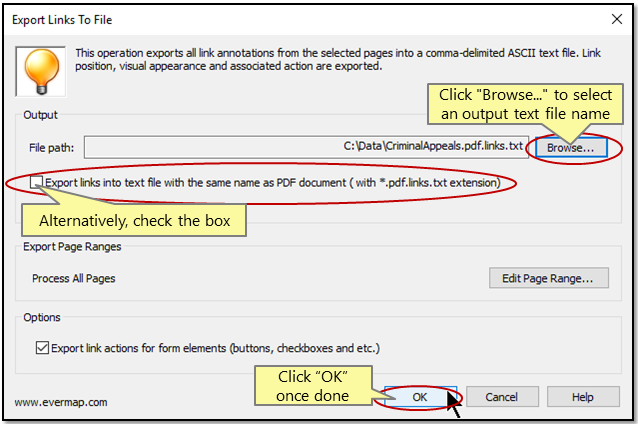Open the Edit Page Range... dialog
The height and width of the screenshot is (424, 638).
click(x=548, y=278)
